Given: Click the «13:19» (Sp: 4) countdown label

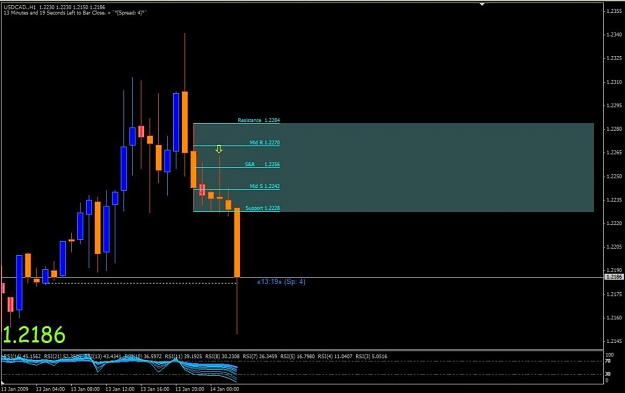Looking at the screenshot, I should pos(281,282).
